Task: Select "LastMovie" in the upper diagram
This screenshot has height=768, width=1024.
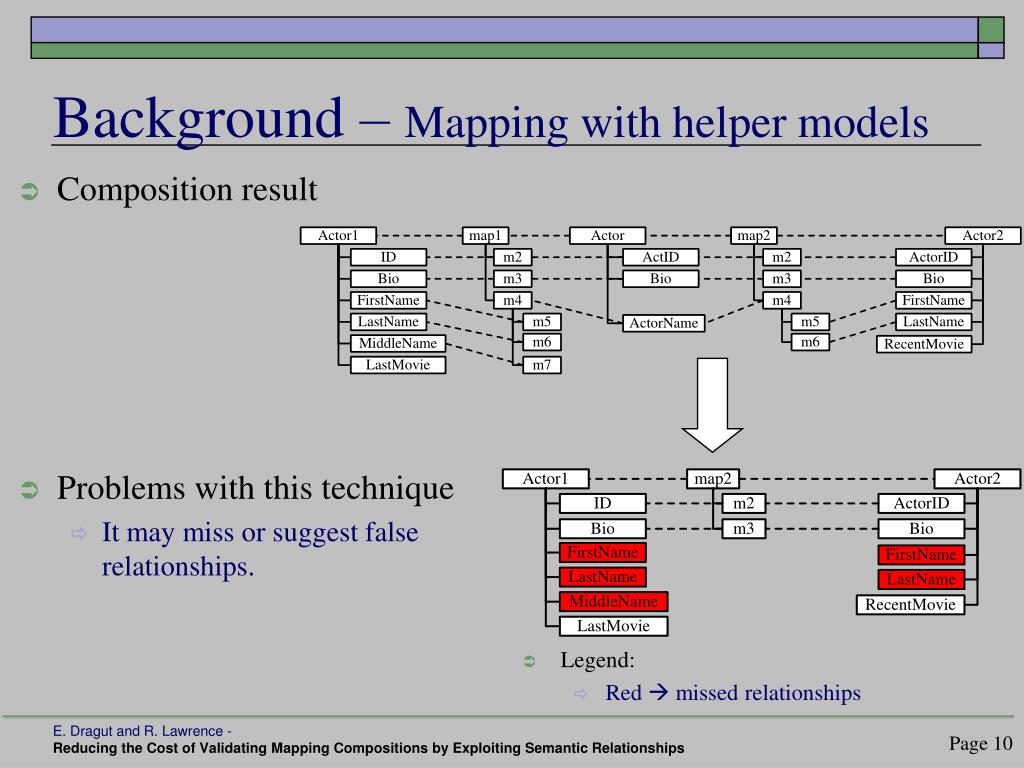Action: pos(398,365)
